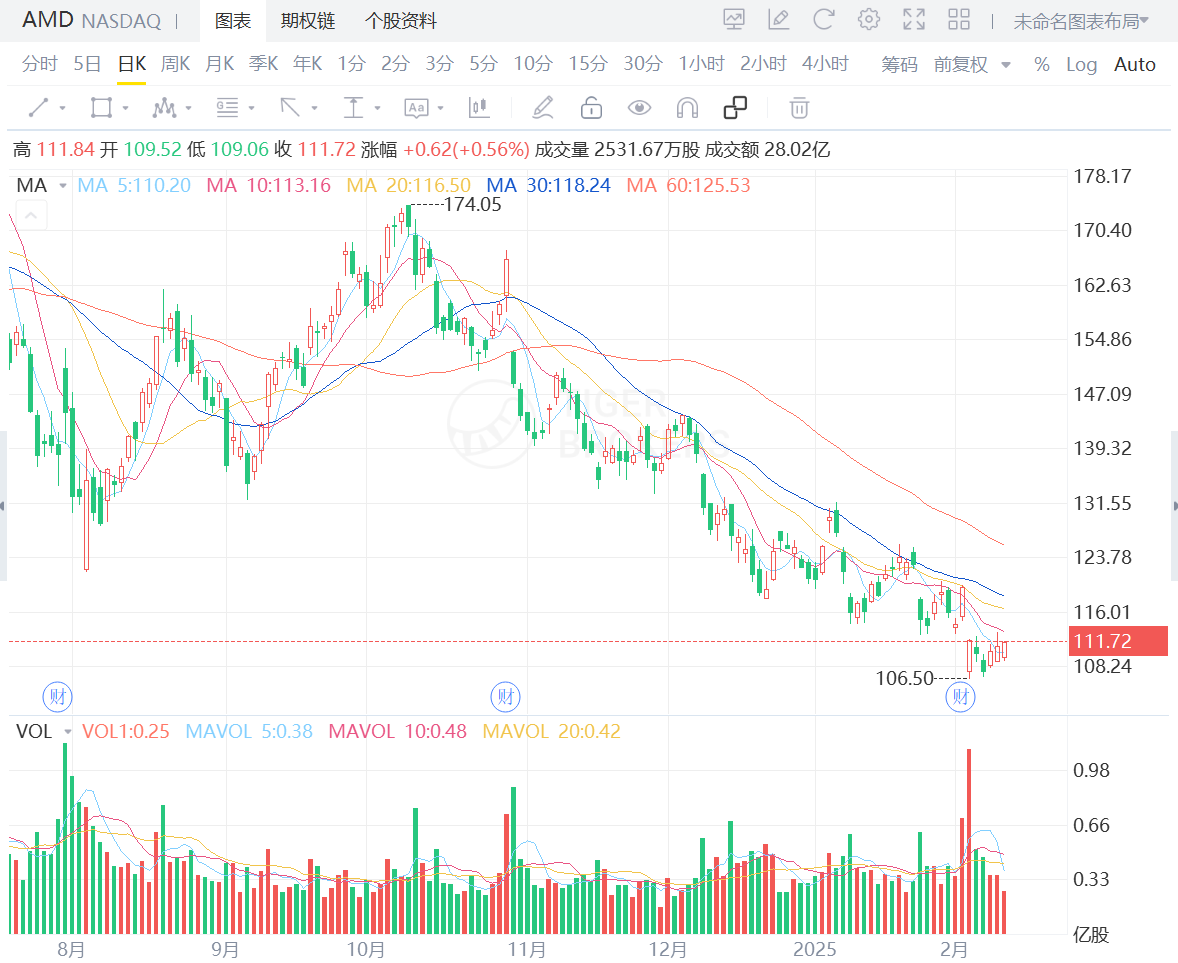
Task: Toggle percent scale mode
Action: pyautogui.click(x=1041, y=65)
